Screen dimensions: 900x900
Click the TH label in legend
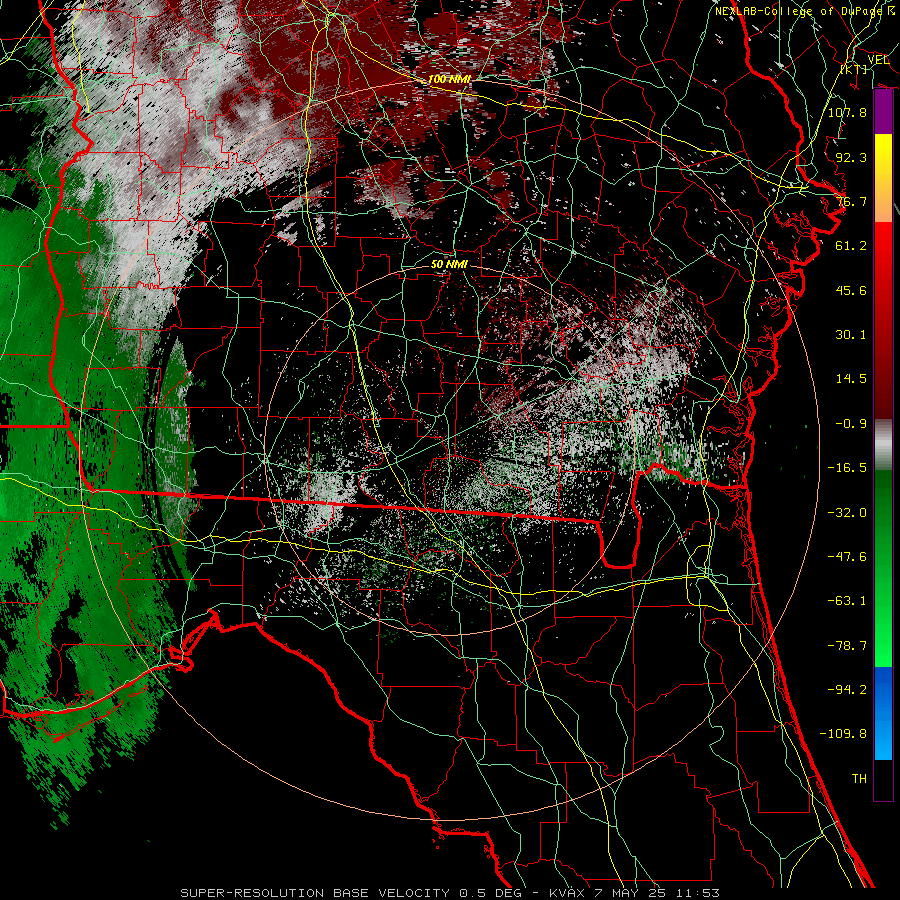(859, 779)
